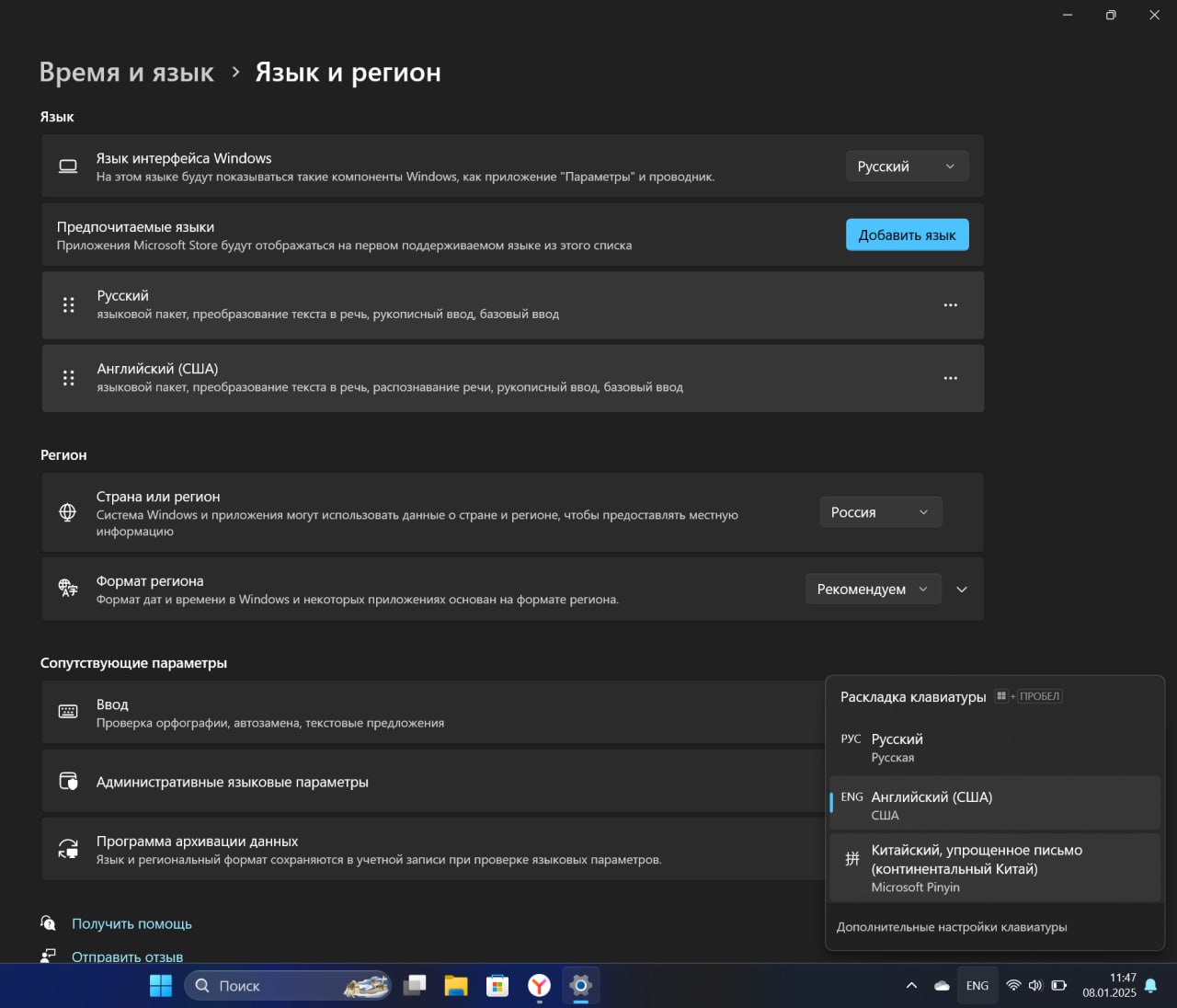The height and width of the screenshot is (1008, 1177).
Task: Click the battery tray icon
Action: [1059, 985]
